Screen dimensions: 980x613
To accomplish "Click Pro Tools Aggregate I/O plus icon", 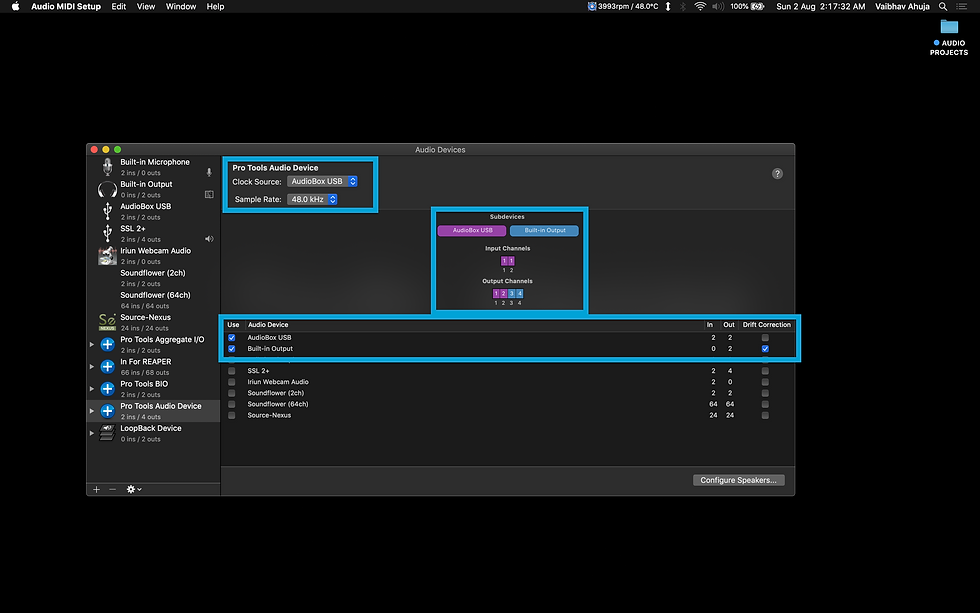I will [x=108, y=344].
